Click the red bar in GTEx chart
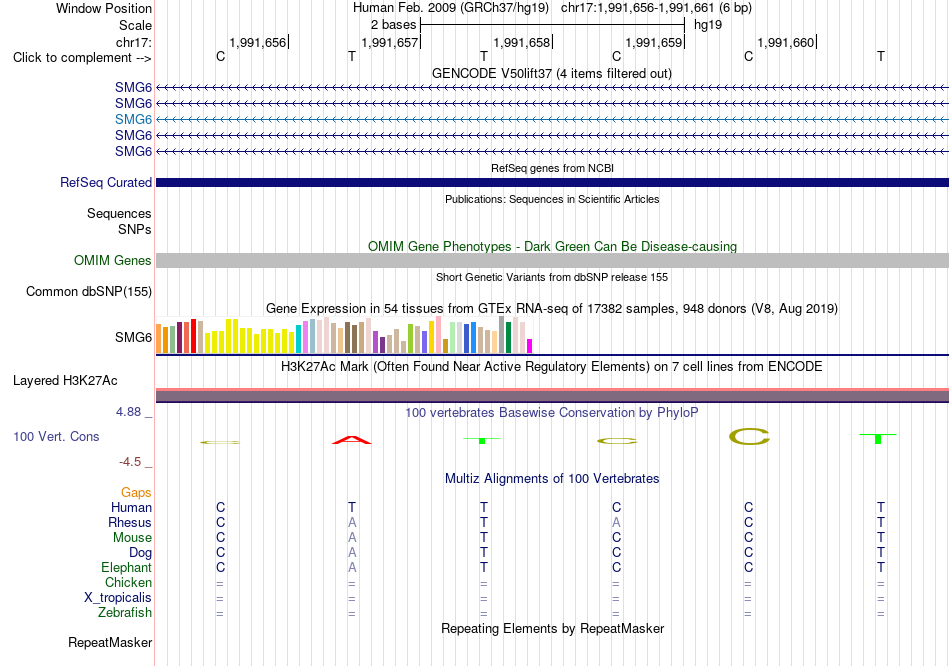The width and height of the screenshot is (950, 666). click(x=193, y=336)
